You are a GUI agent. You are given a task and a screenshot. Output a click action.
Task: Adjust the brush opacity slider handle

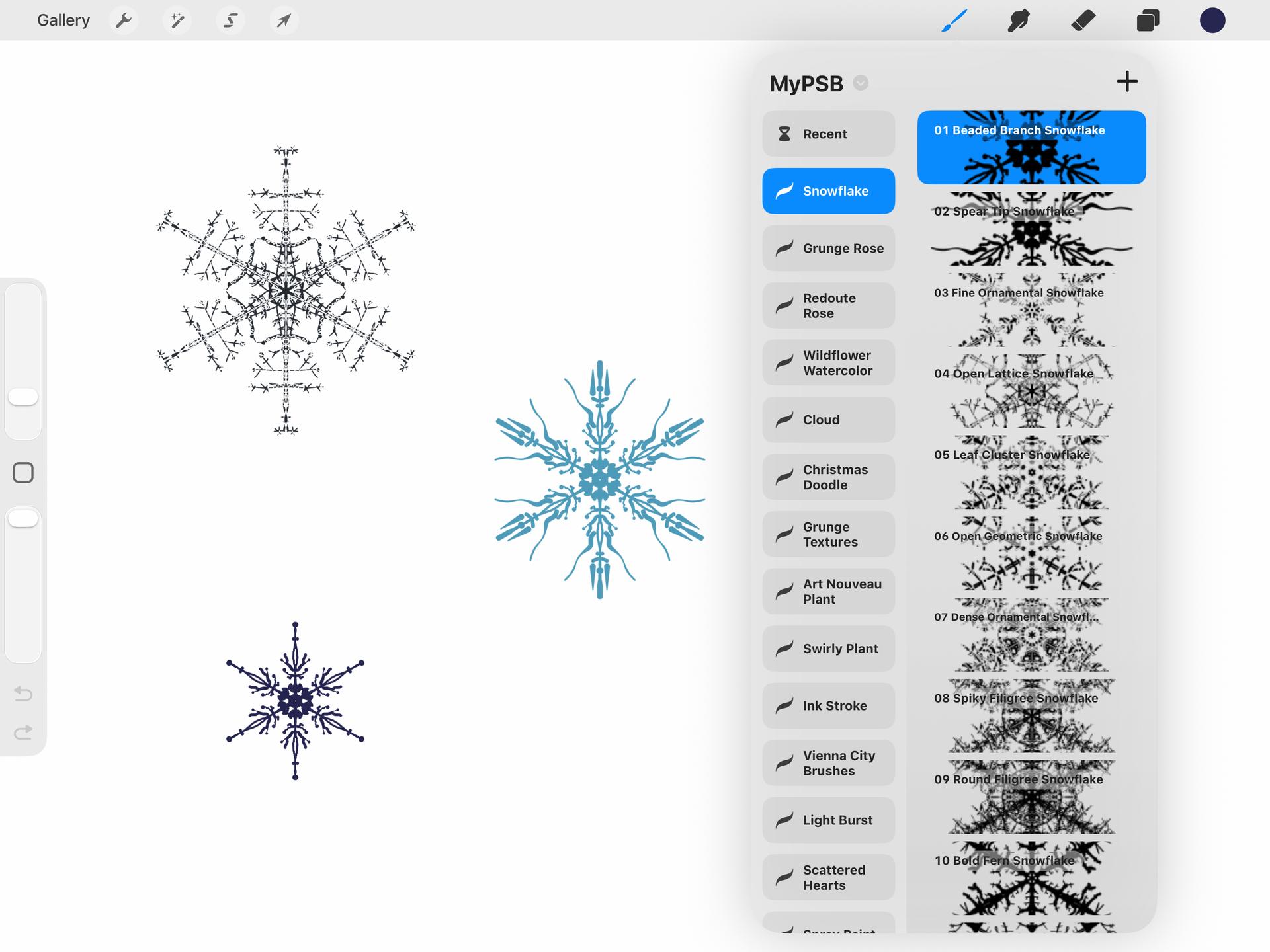[x=23, y=518]
